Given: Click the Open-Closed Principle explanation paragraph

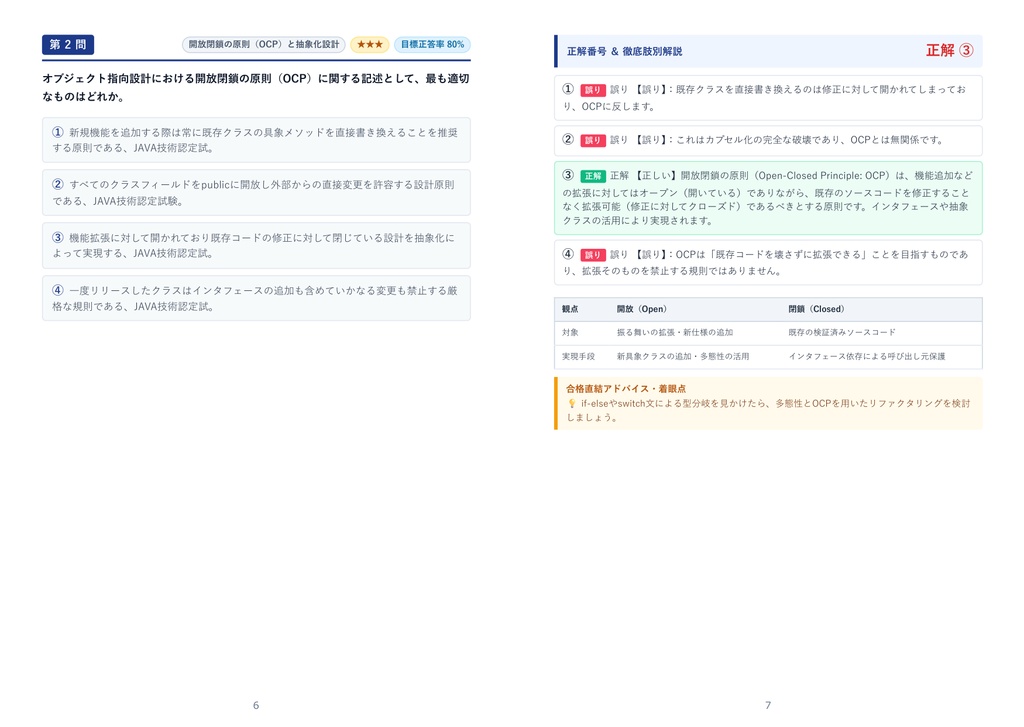Looking at the screenshot, I should tap(768, 198).
